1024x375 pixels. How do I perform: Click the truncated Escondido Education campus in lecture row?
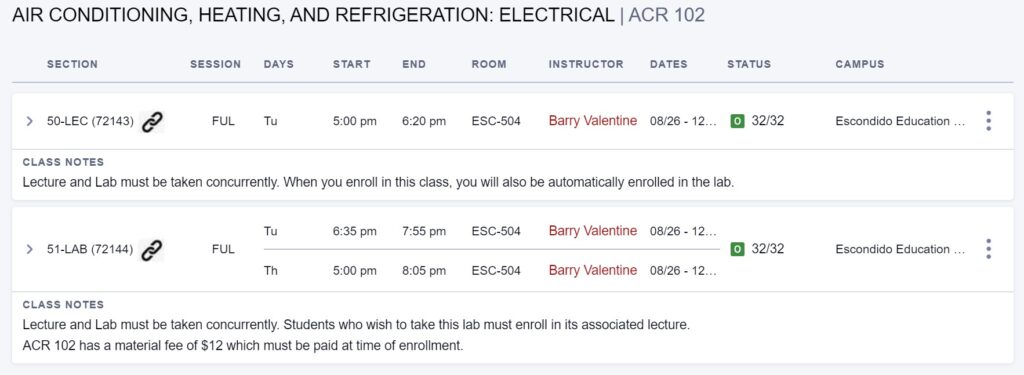(x=900, y=122)
